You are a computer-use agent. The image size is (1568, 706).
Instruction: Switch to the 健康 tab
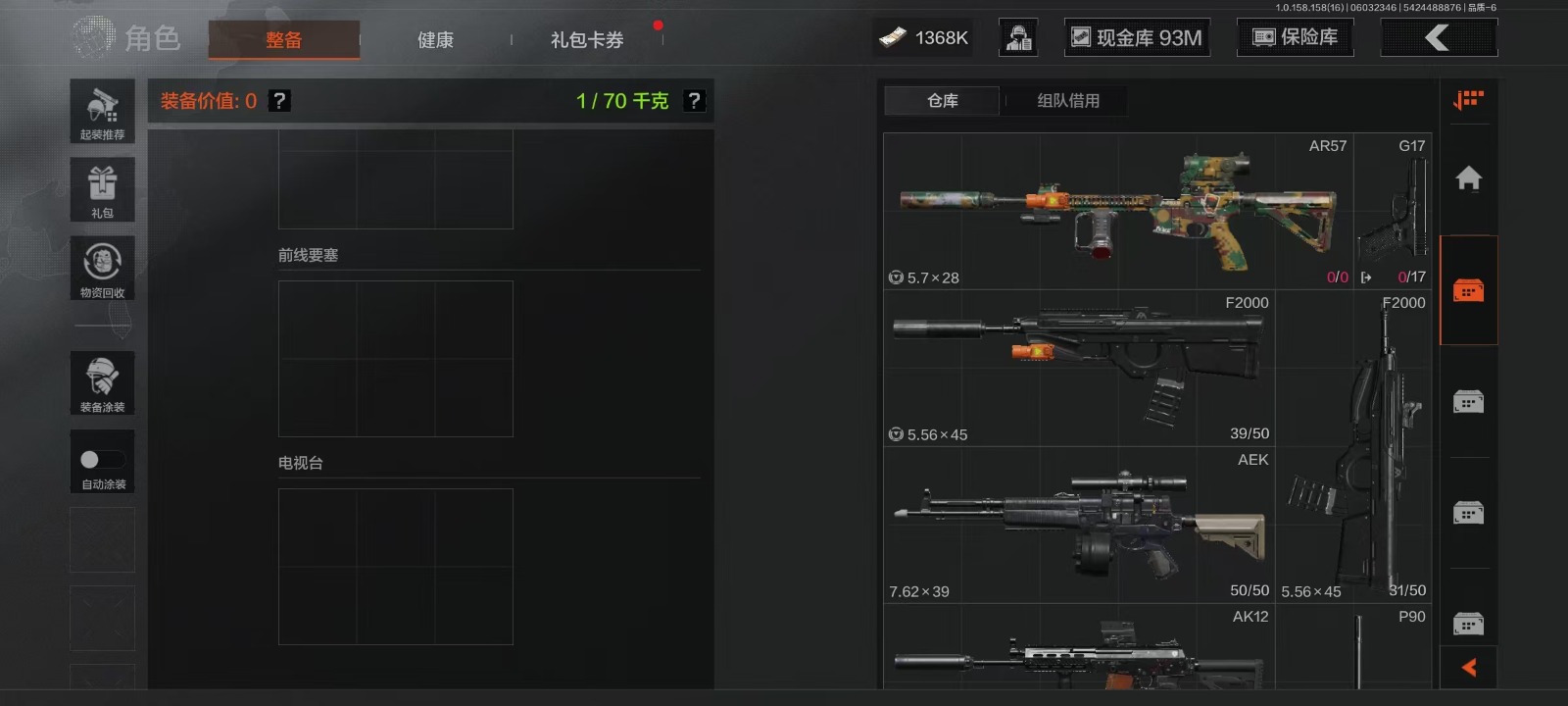(x=435, y=40)
